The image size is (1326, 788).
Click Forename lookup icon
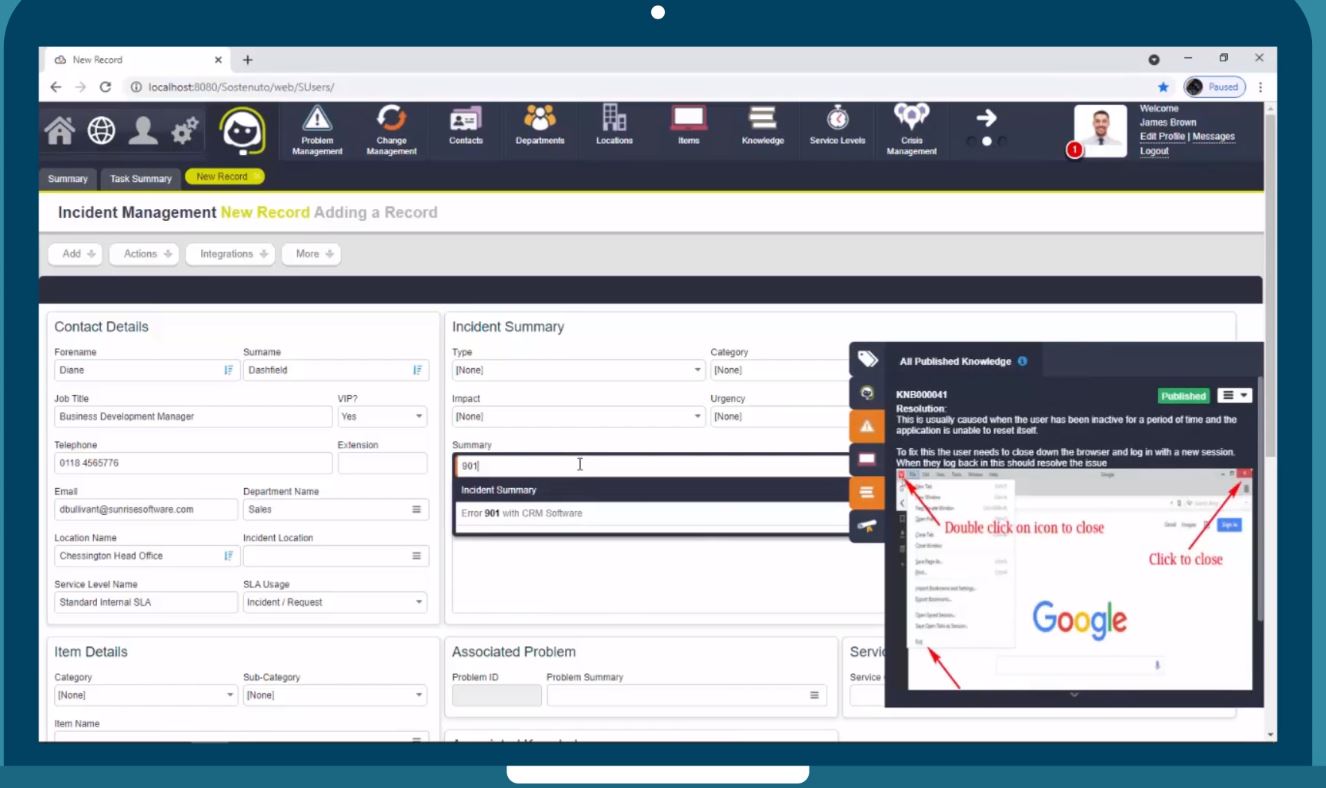pyautogui.click(x=228, y=370)
